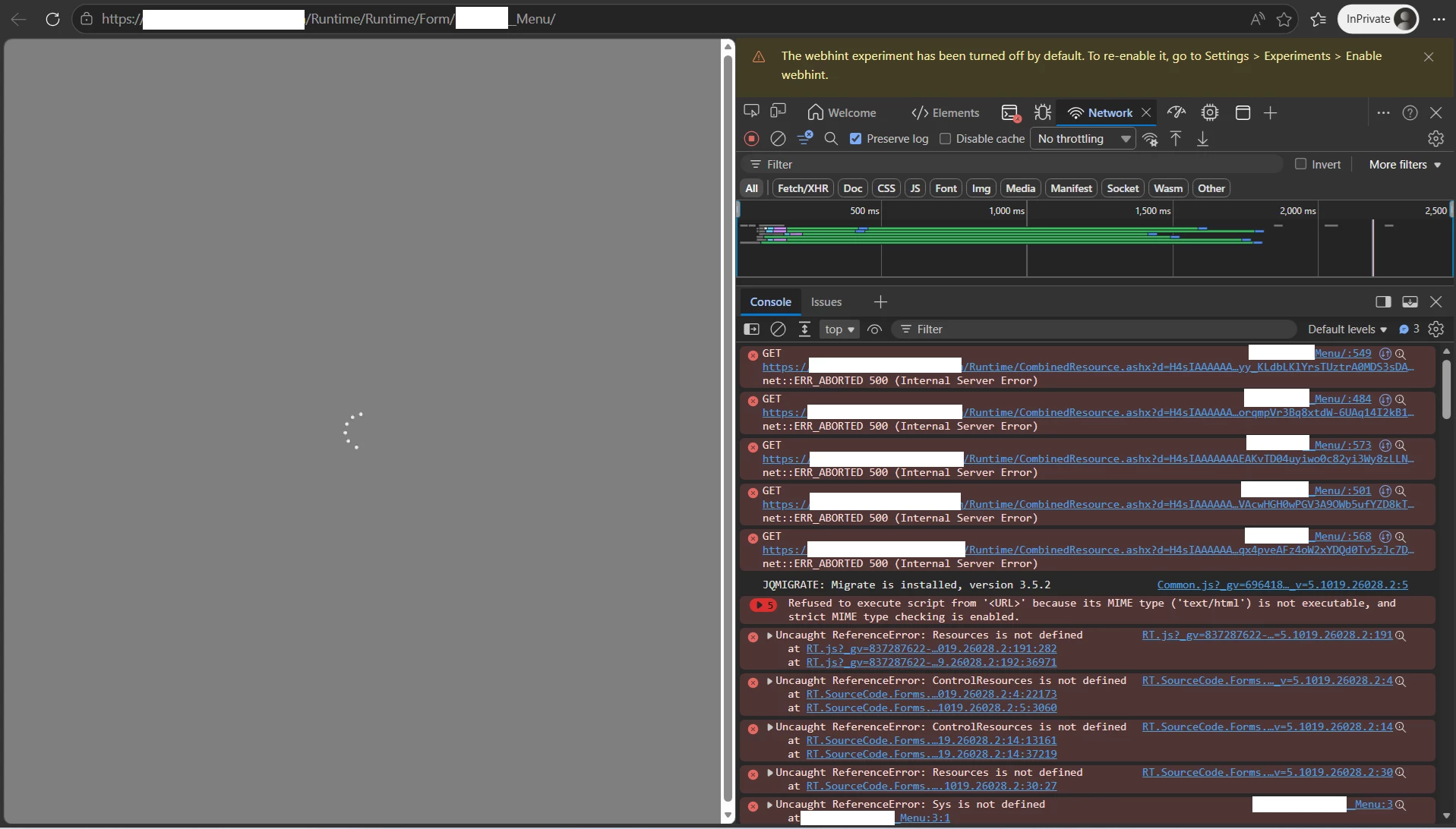The width and height of the screenshot is (1456, 829).
Task: Switch to the Welcome tab
Action: (x=842, y=112)
